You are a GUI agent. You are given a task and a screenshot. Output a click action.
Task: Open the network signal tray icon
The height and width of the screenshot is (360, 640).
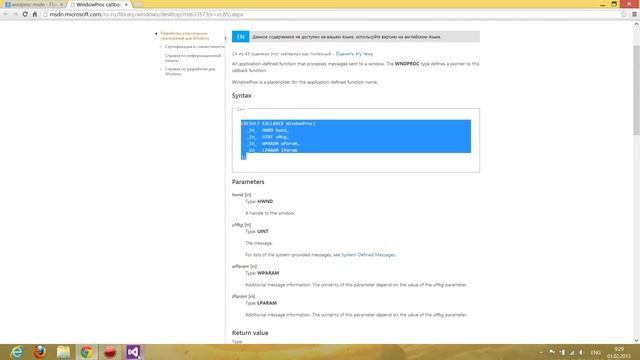tap(572, 352)
